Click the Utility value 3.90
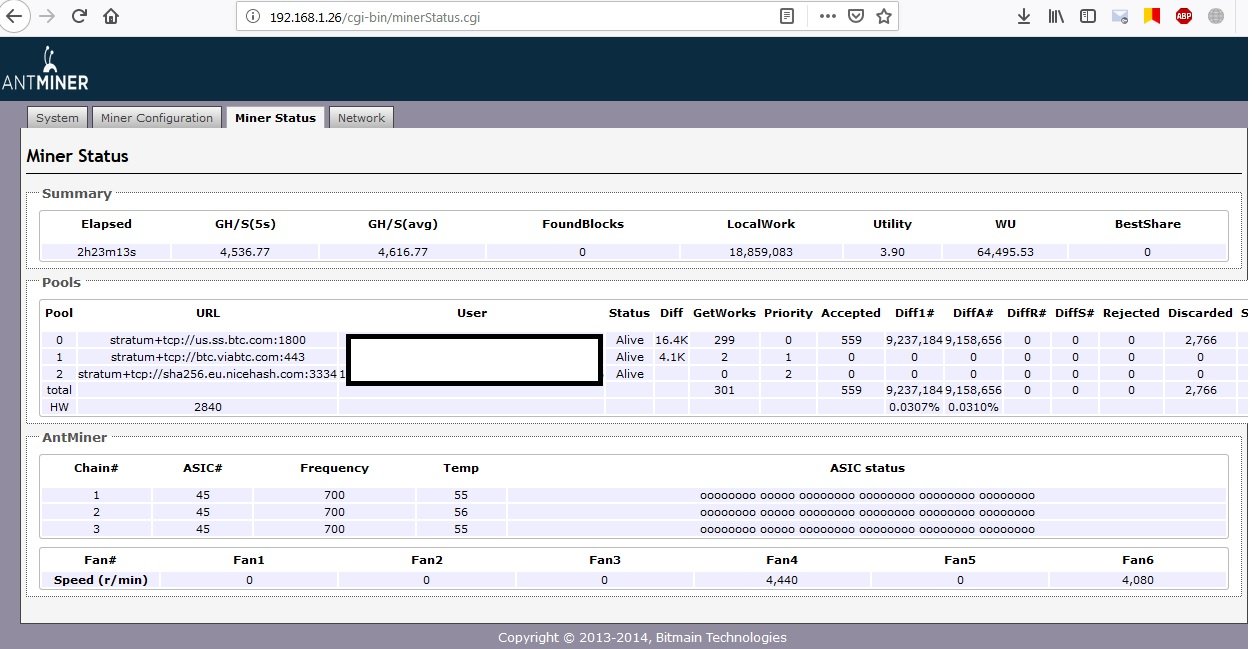The height and width of the screenshot is (649, 1259). coord(892,252)
